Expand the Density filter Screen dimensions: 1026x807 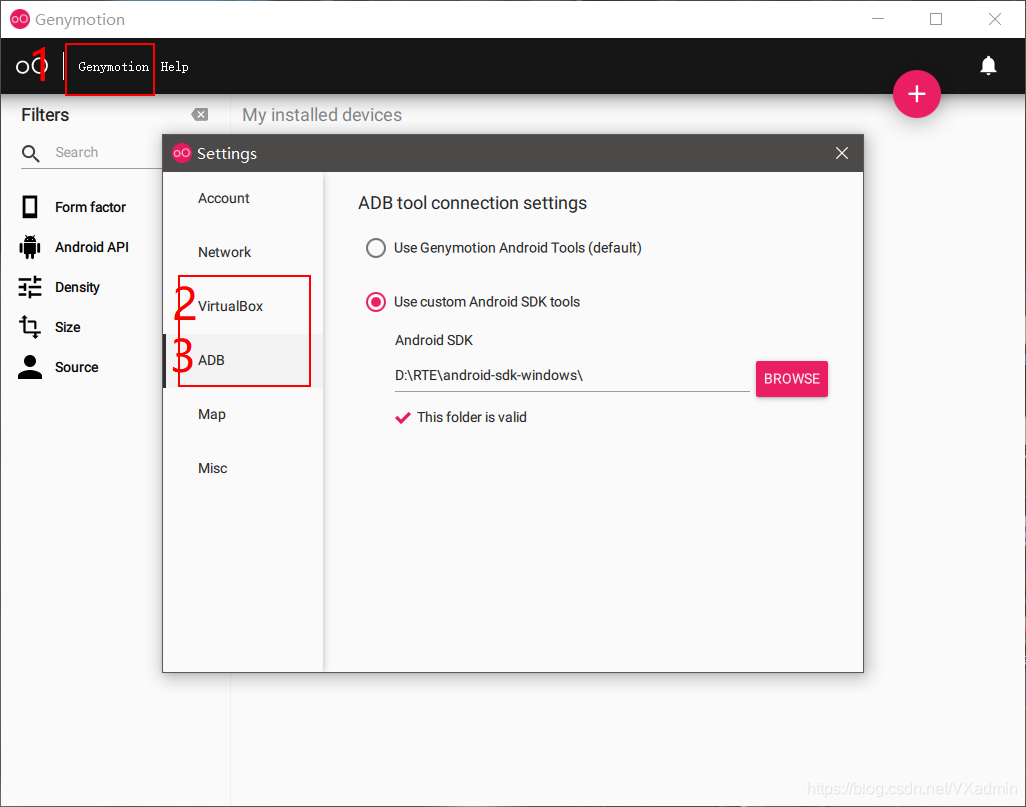(77, 287)
